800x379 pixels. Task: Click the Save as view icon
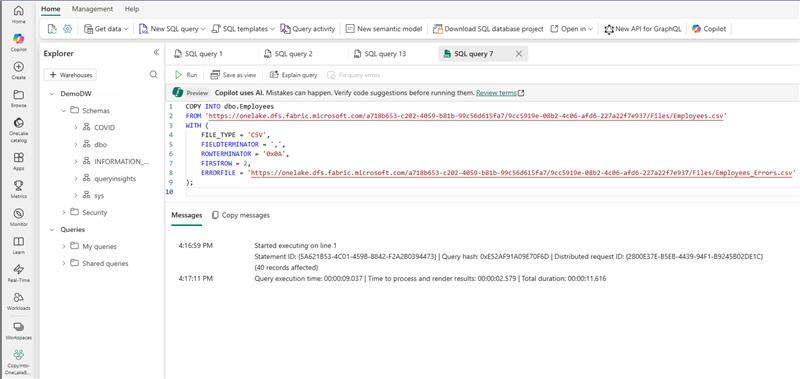[x=215, y=75]
